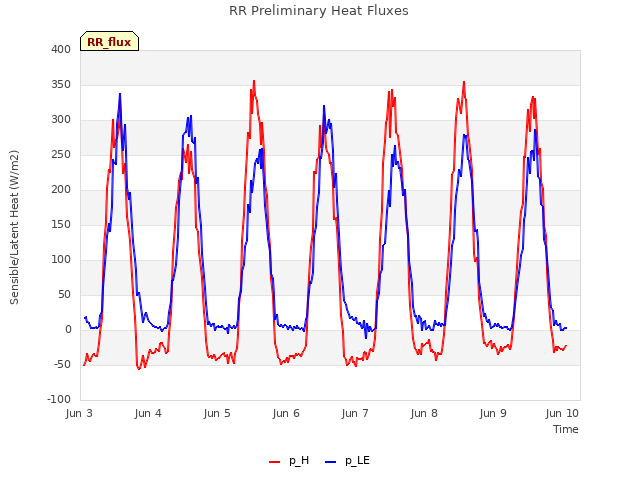Screen dimensions: 640x480
Task: Click the 400 y-axis tick label
Action: (61, 50)
